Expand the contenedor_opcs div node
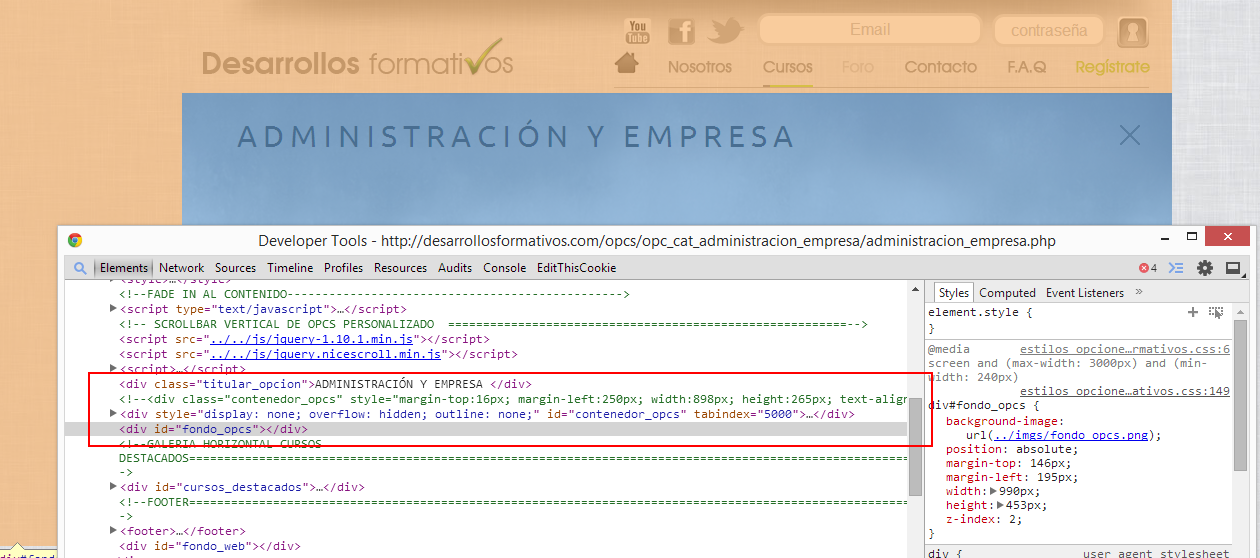1260x558 pixels. click(113, 413)
